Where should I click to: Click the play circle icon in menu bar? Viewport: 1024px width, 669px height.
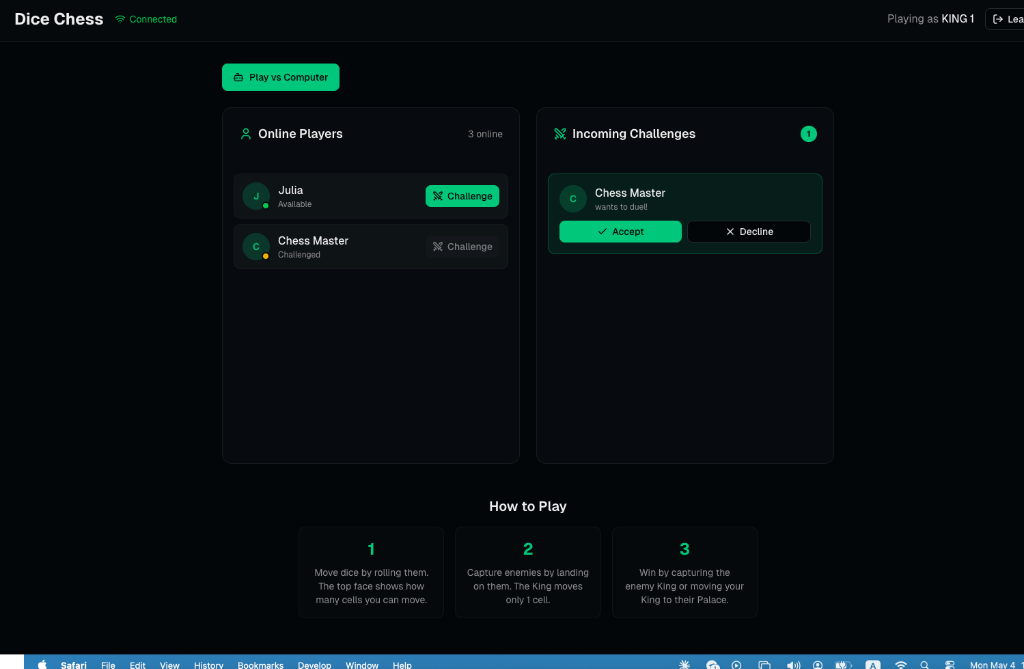click(x=736, y=665)
